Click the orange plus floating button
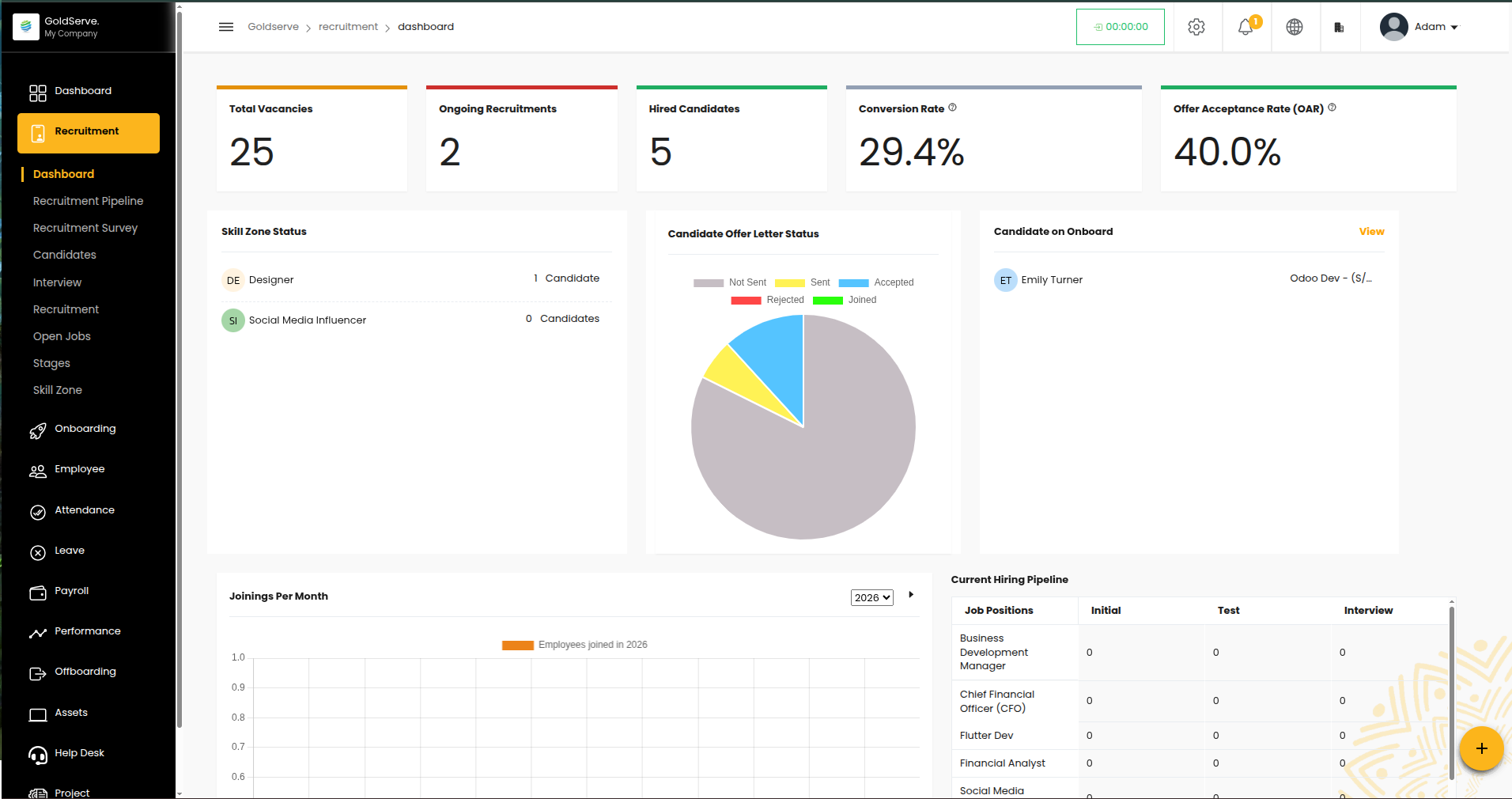The height and width of the screenshot is (799, 1512). pos(1481,748)
